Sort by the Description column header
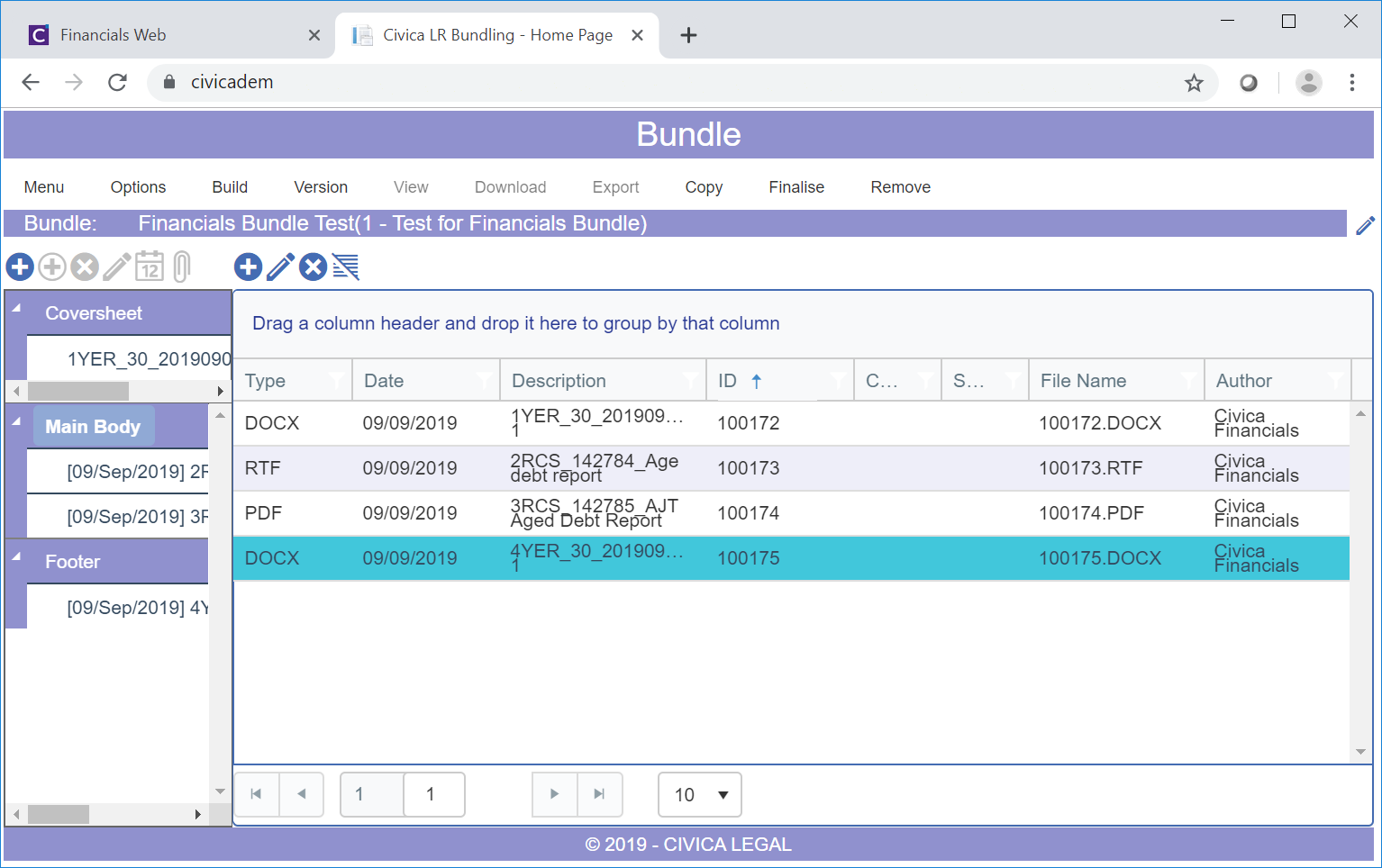The image size is (1382, 868). (559, 381)
